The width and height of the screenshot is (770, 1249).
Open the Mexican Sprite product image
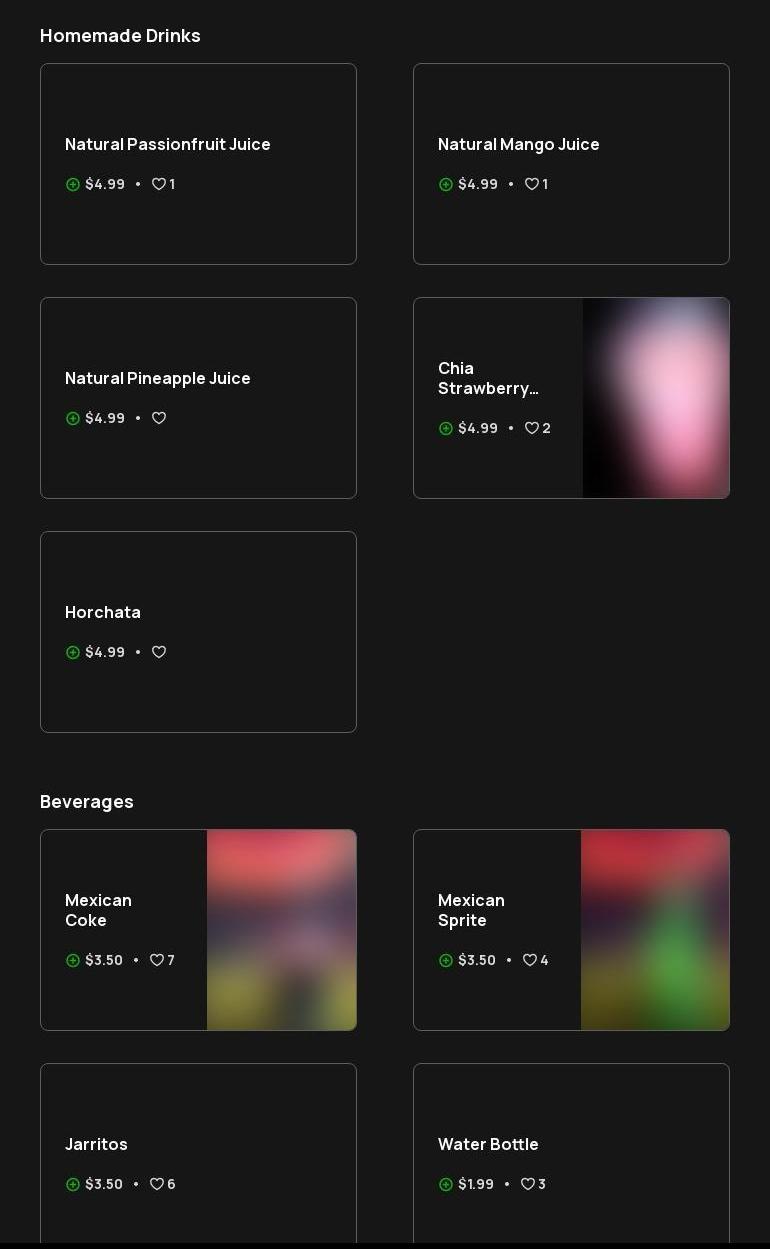(x=655, y=930)
